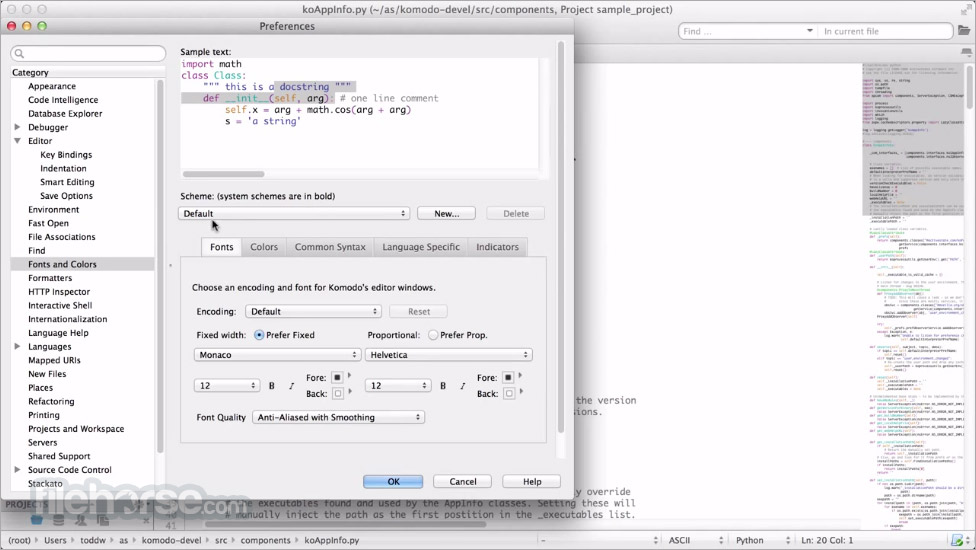Screen dimensions: 976x550
Task: Select Key Bindings under Editor
Action: pos(66,154)
